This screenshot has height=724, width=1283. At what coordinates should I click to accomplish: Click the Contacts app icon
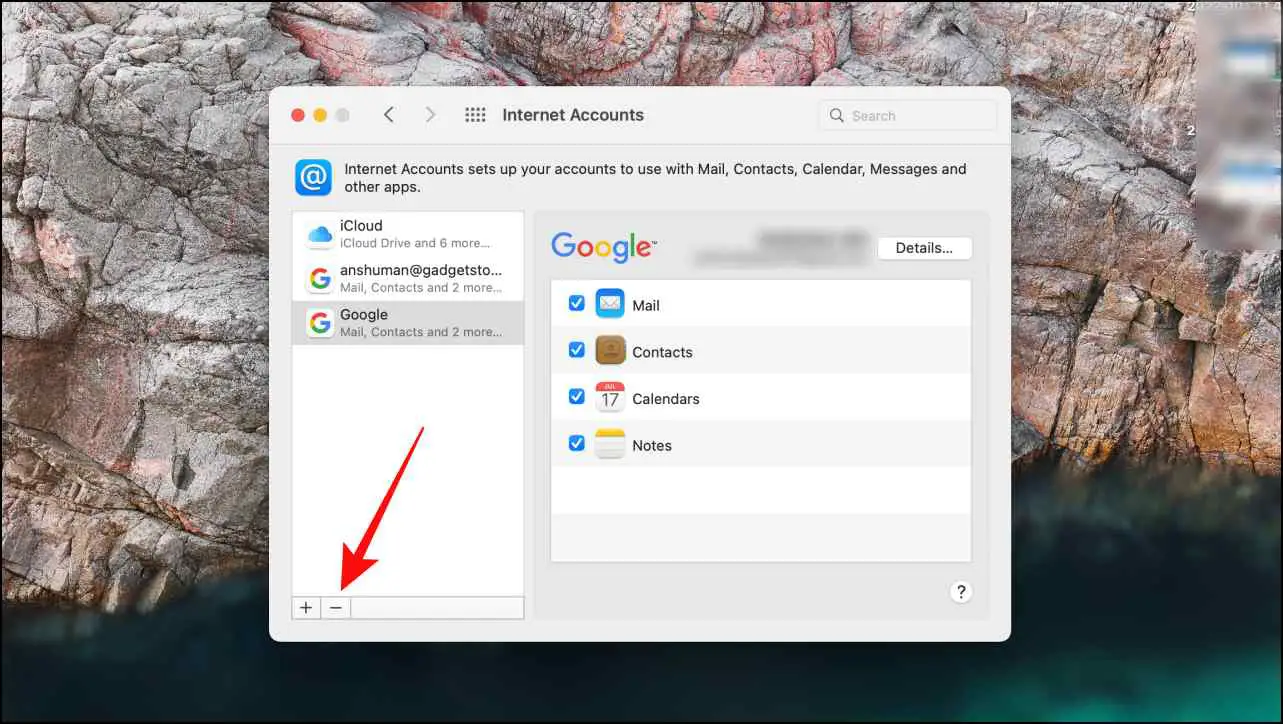610,350
